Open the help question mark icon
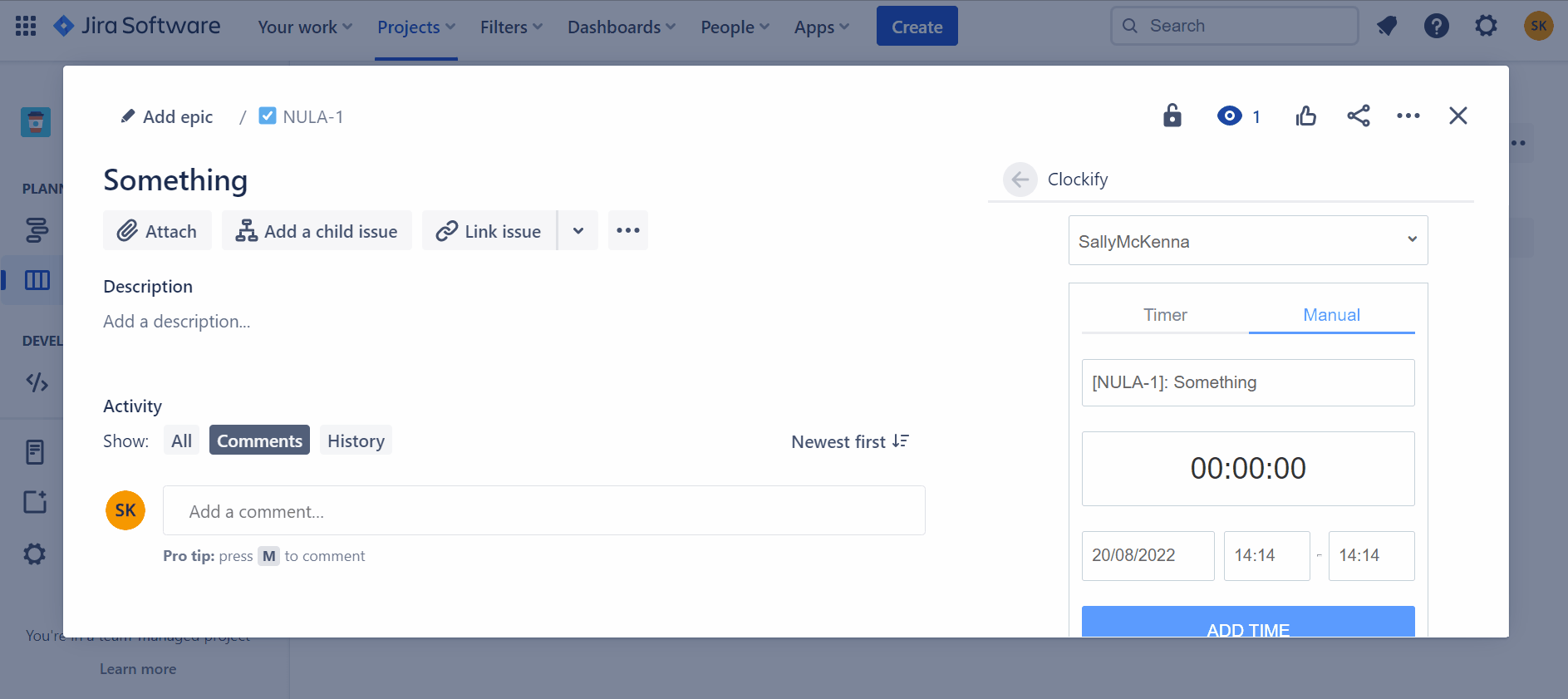 (x=1436, y=26)
